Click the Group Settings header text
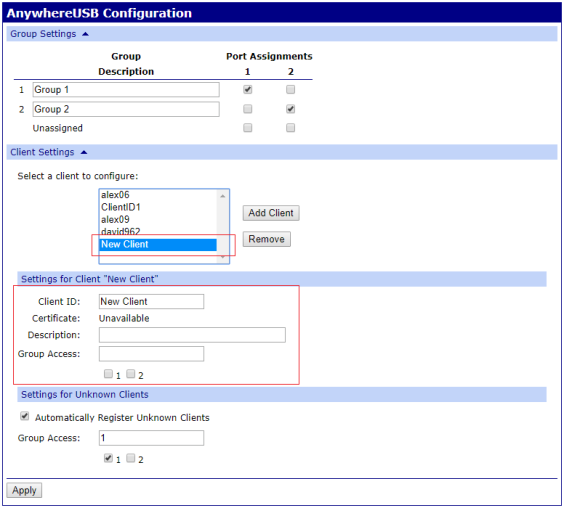564x508 pixels. (43, 34)
